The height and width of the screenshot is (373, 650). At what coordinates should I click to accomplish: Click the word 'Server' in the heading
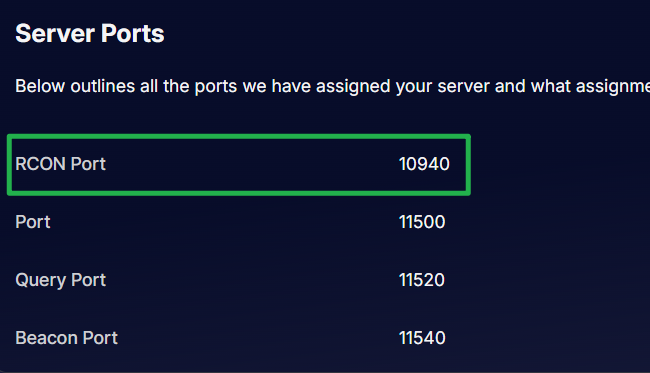[x=55, y=34]
